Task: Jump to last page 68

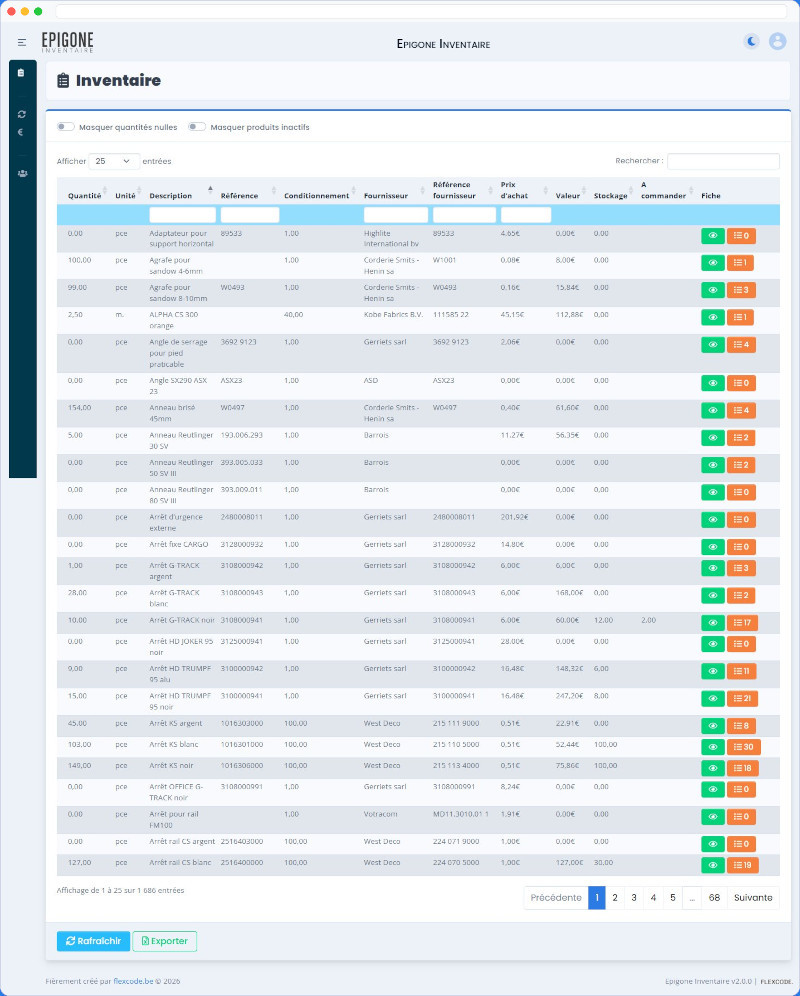Action: click(x=714, y=898)
